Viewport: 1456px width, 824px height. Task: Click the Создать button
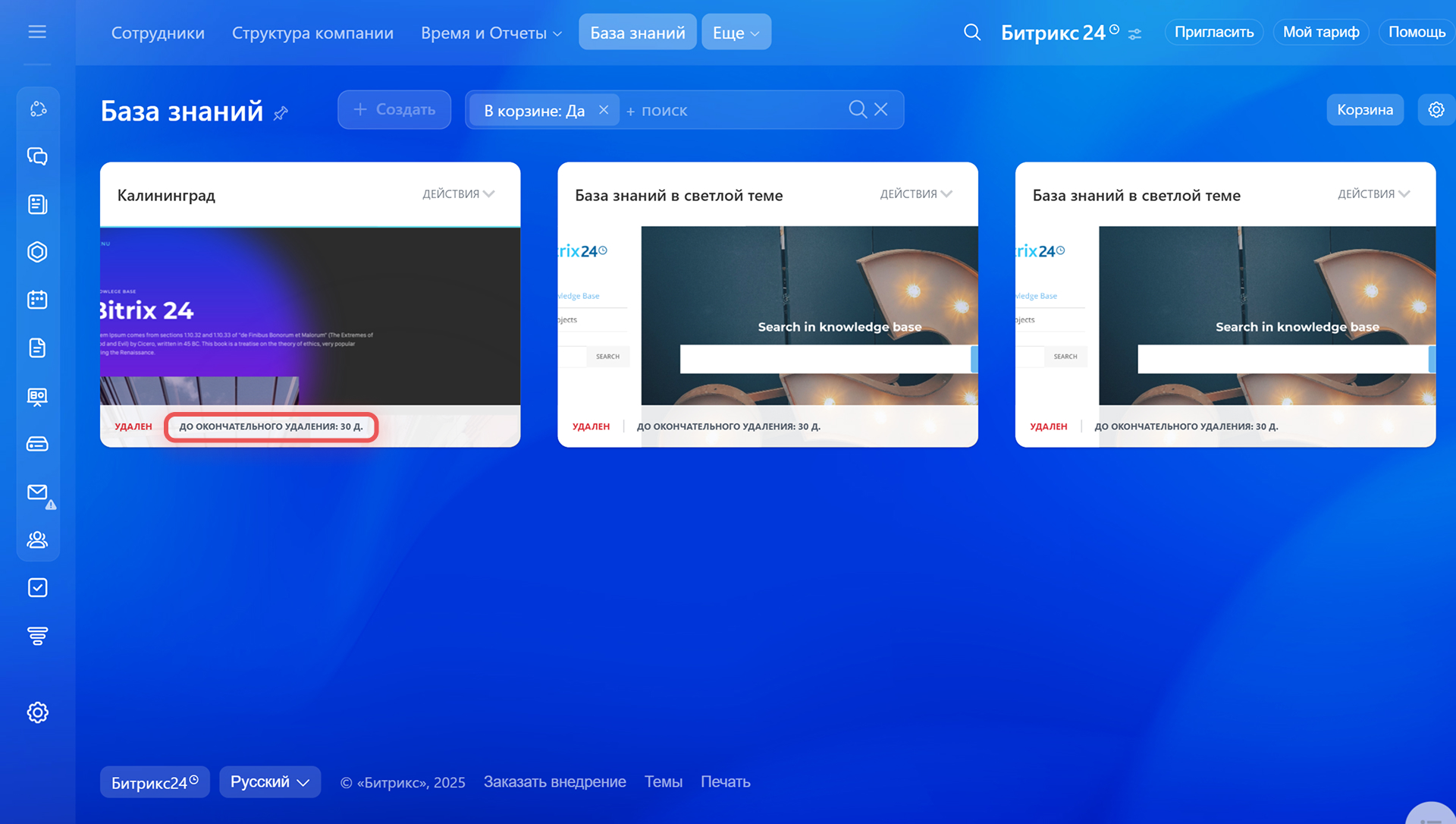394,110
